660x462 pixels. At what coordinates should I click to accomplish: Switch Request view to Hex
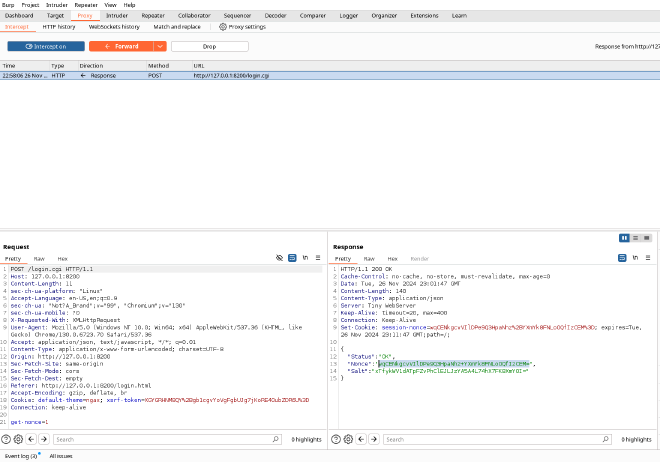[63, 259]
